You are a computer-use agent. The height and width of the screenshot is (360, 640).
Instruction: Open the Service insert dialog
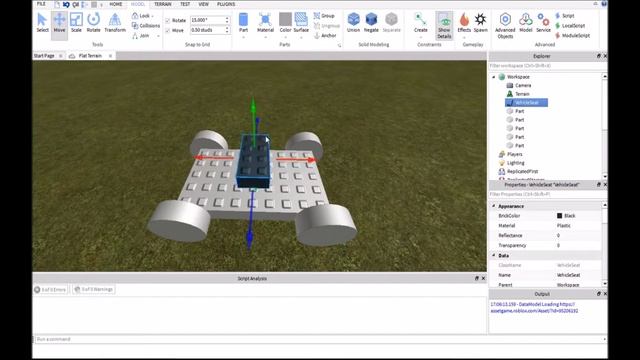pyautogui.click(x=543, y=22)
